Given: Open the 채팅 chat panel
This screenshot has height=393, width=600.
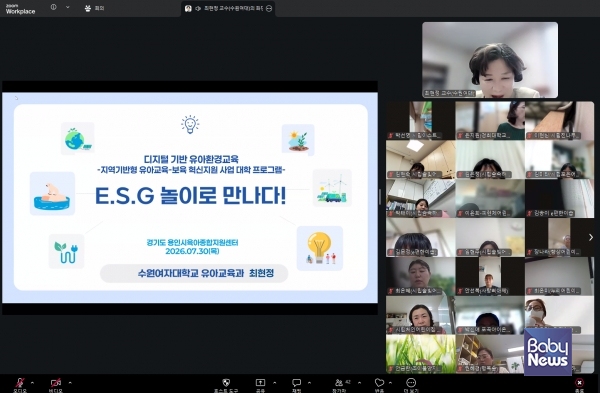Looking at the screenshot, I should [x=297, y=384].
